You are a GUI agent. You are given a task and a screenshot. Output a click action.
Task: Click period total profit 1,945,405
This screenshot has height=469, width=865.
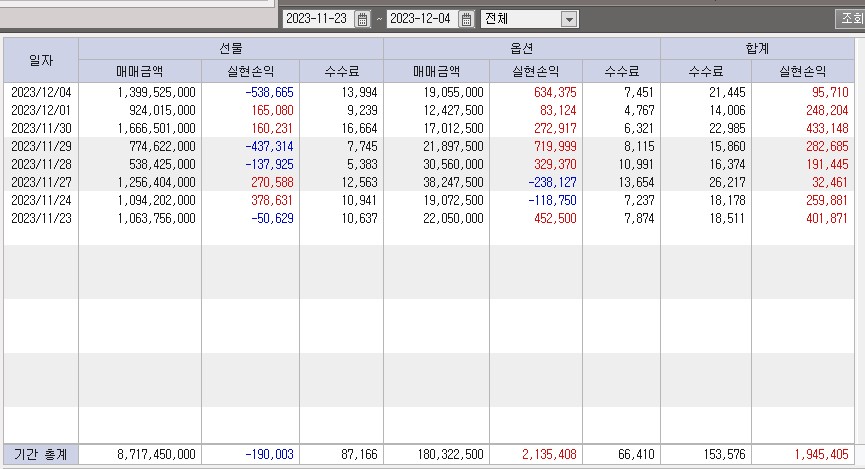click(x=821, y=455)
